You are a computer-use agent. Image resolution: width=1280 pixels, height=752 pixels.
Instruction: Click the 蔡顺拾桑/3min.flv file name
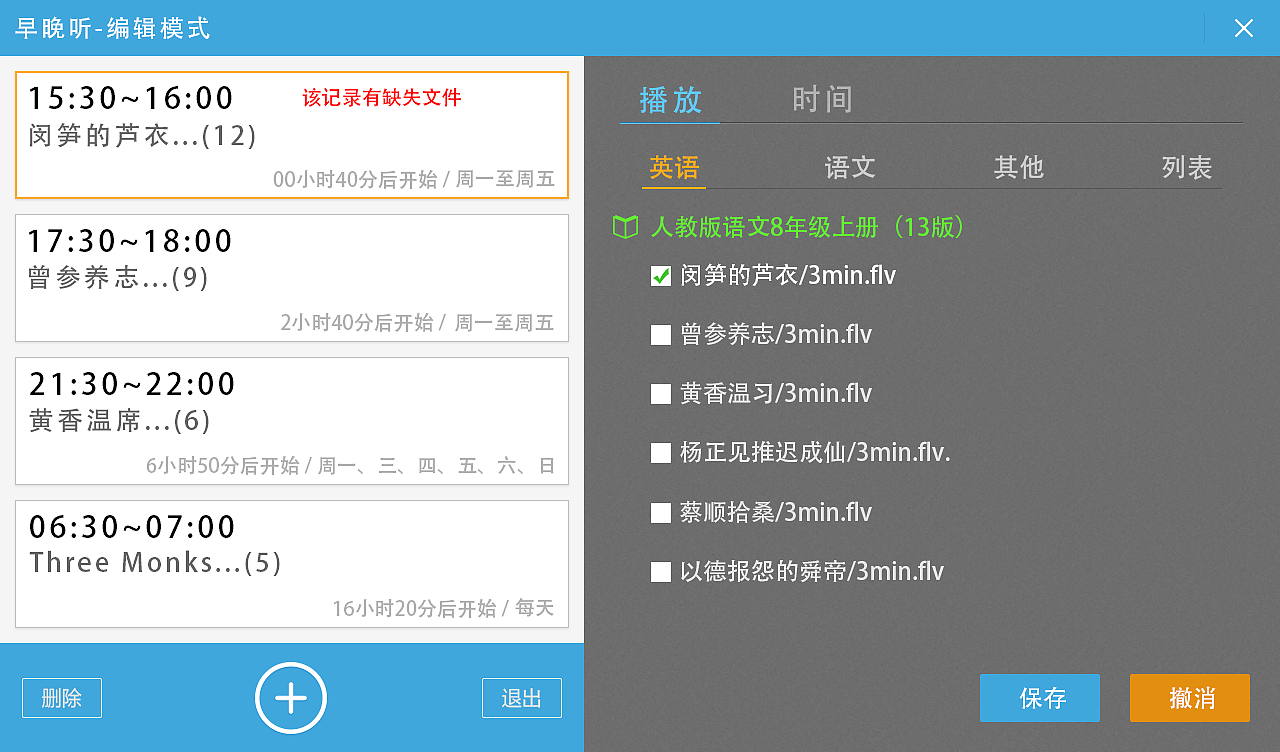point(776,513)
